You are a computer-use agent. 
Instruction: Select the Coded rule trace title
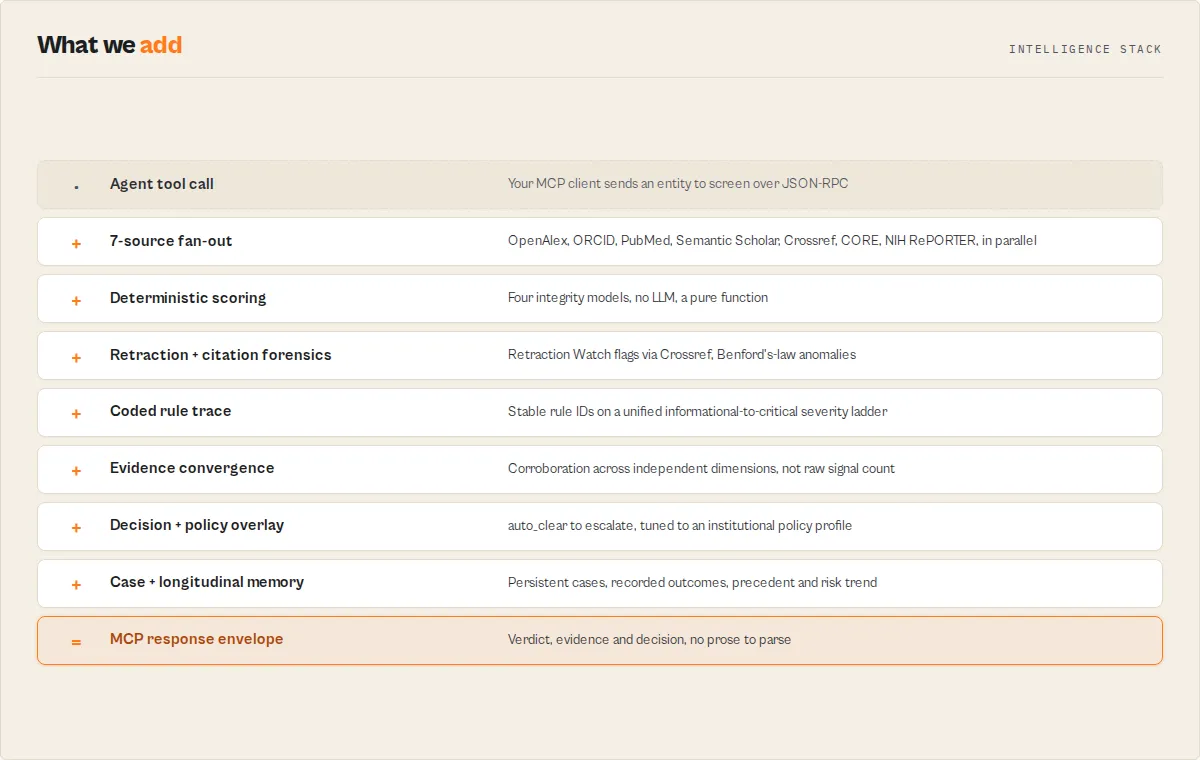click(171, 411)
